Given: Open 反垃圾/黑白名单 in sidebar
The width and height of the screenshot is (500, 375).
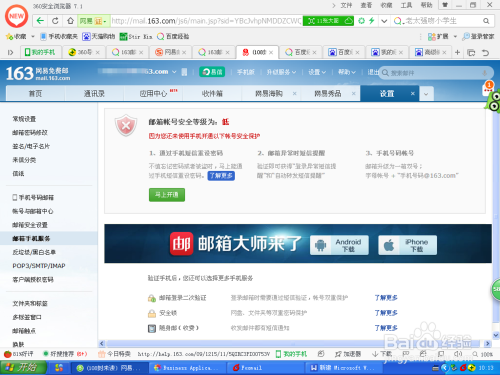Looking at the screenshot, I should (34, 252).
